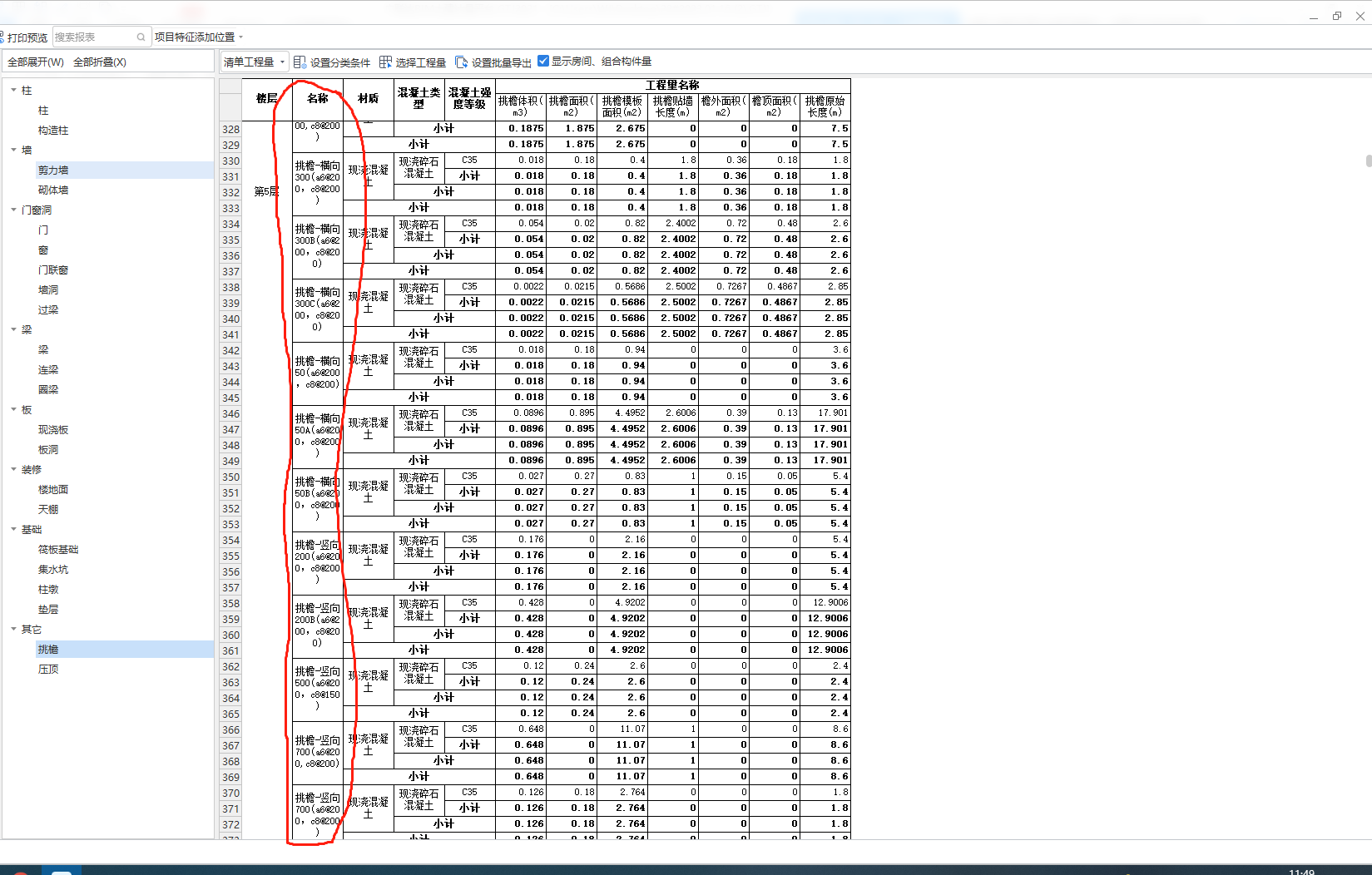Click 设置批量导出 label
Screen dimensions: 1372x875
502,62
